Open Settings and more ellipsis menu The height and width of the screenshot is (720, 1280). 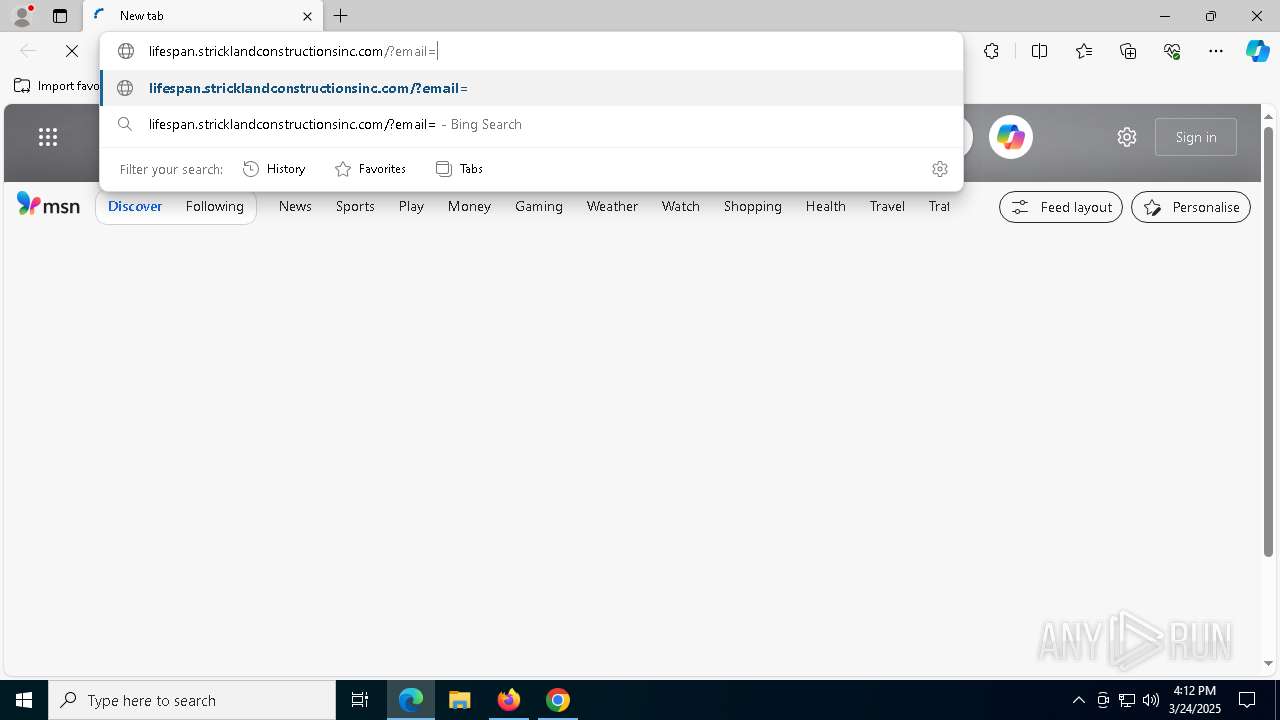(x=1216, y=51)
